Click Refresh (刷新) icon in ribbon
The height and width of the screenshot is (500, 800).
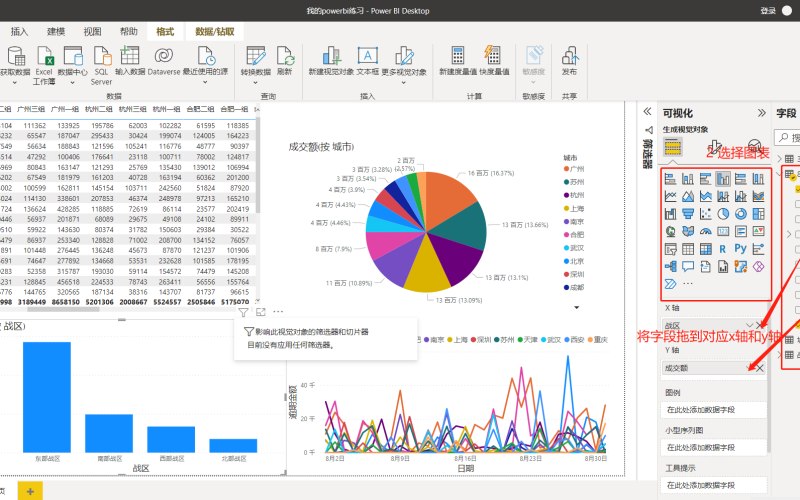coord(285,56)
